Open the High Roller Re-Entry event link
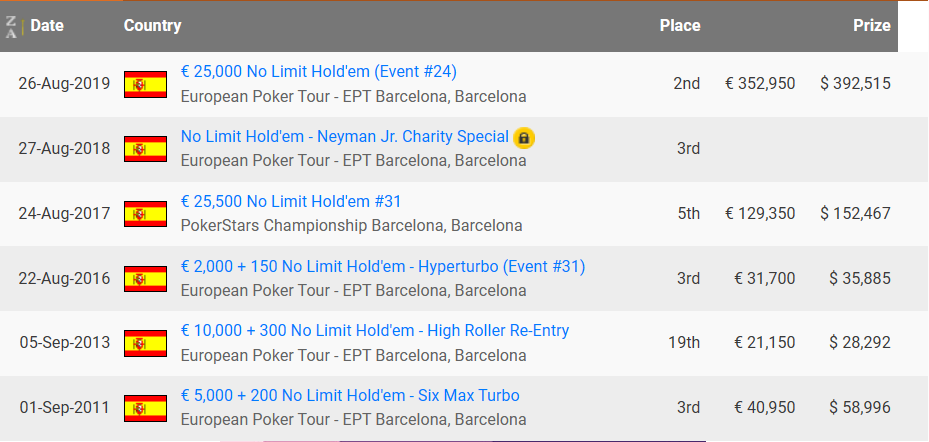 pyautogui.click(x=375, y=331)
